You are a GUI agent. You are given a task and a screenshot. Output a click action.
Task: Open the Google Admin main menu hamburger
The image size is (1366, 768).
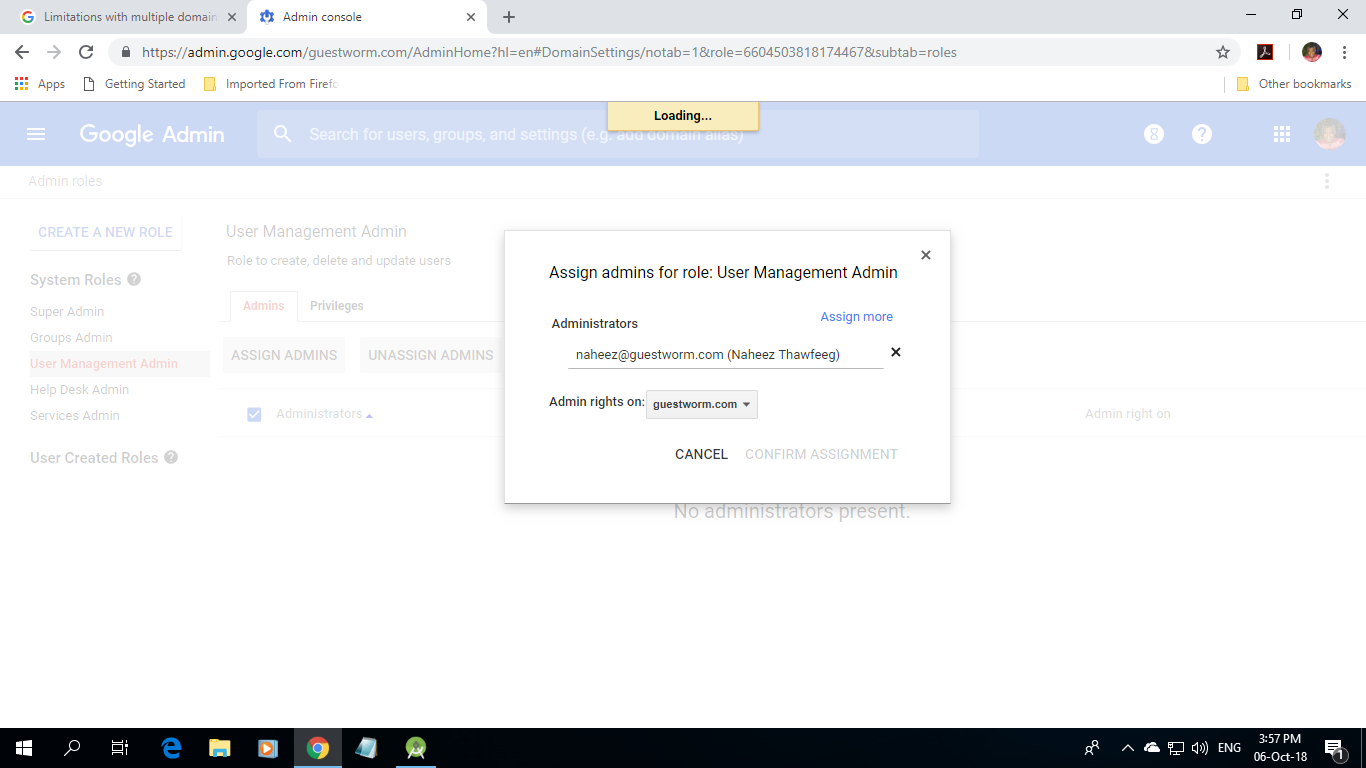pyautogui.click(x=36, y=134)
